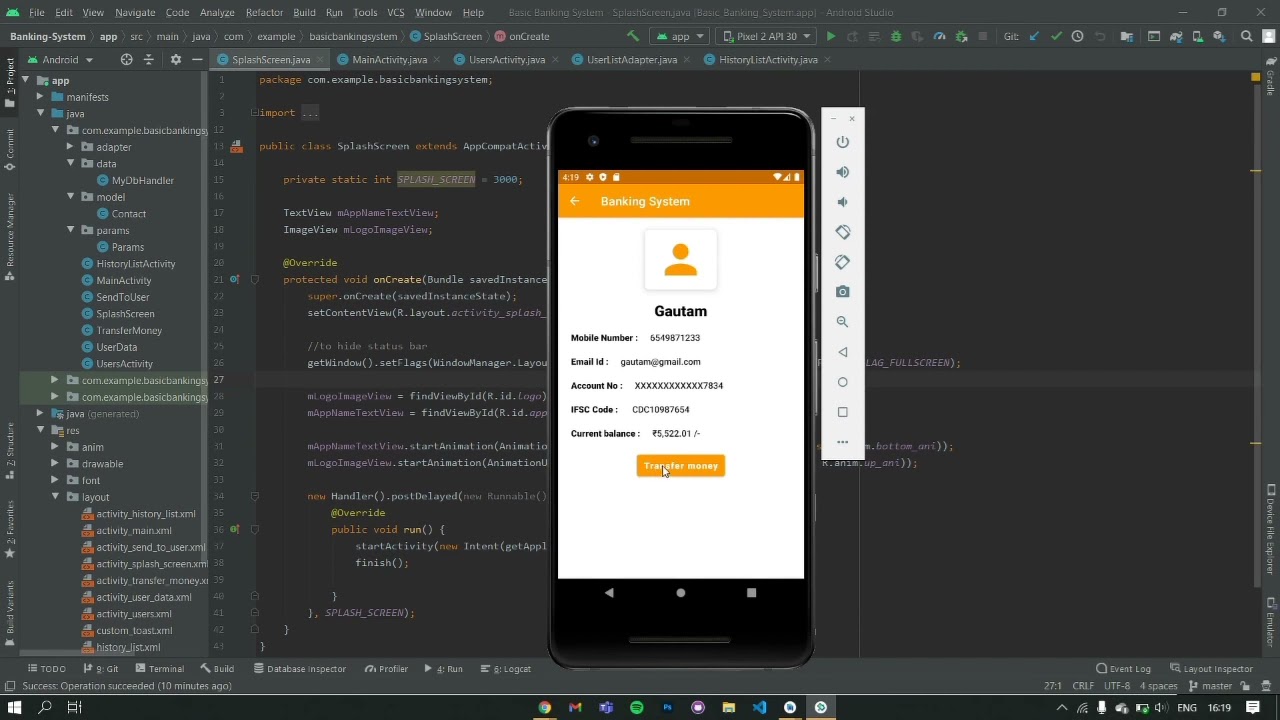Tap back arrow in Banking System app bar

tap(575, 202)
